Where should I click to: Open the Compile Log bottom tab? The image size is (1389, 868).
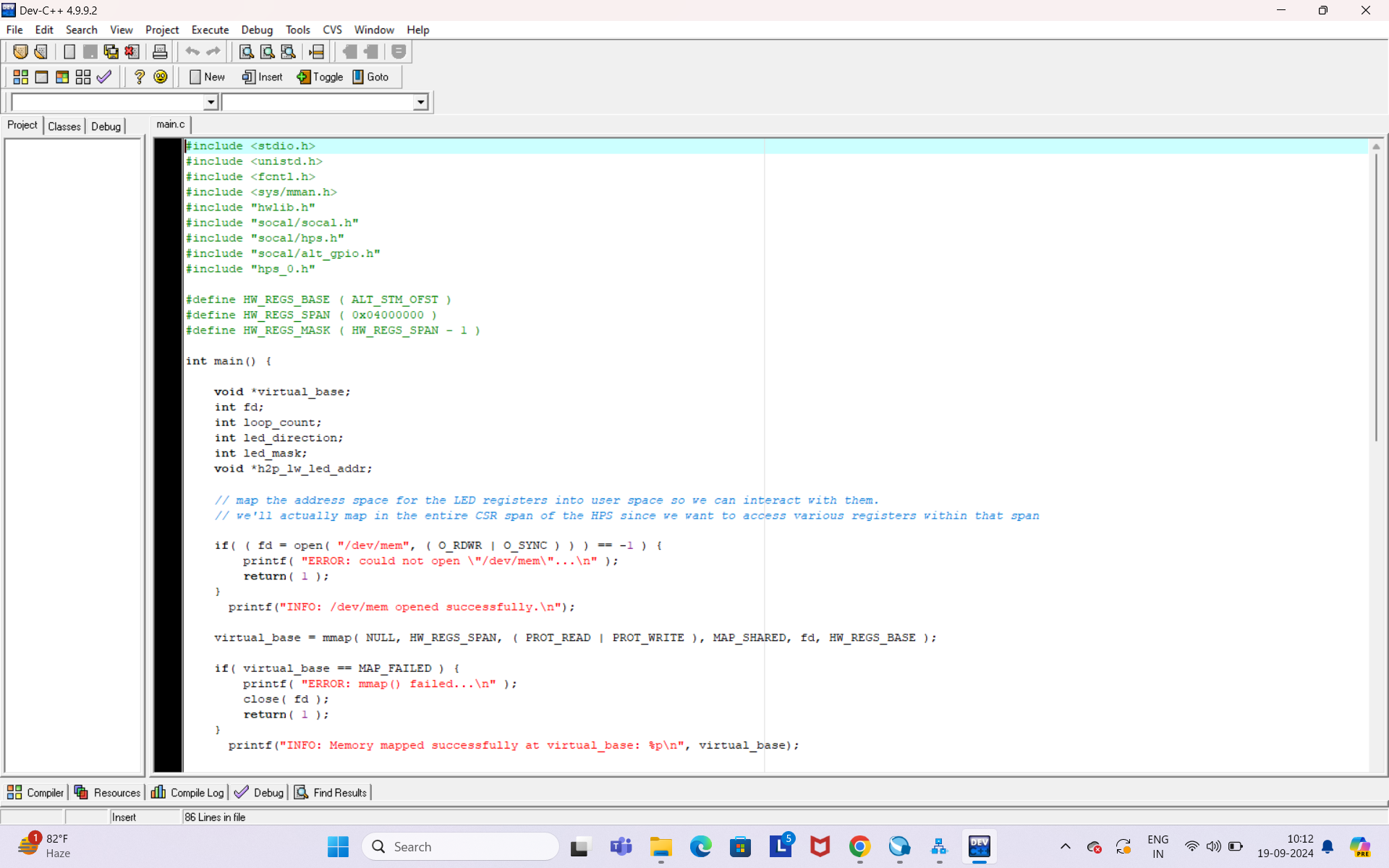(x=188, y=792)
